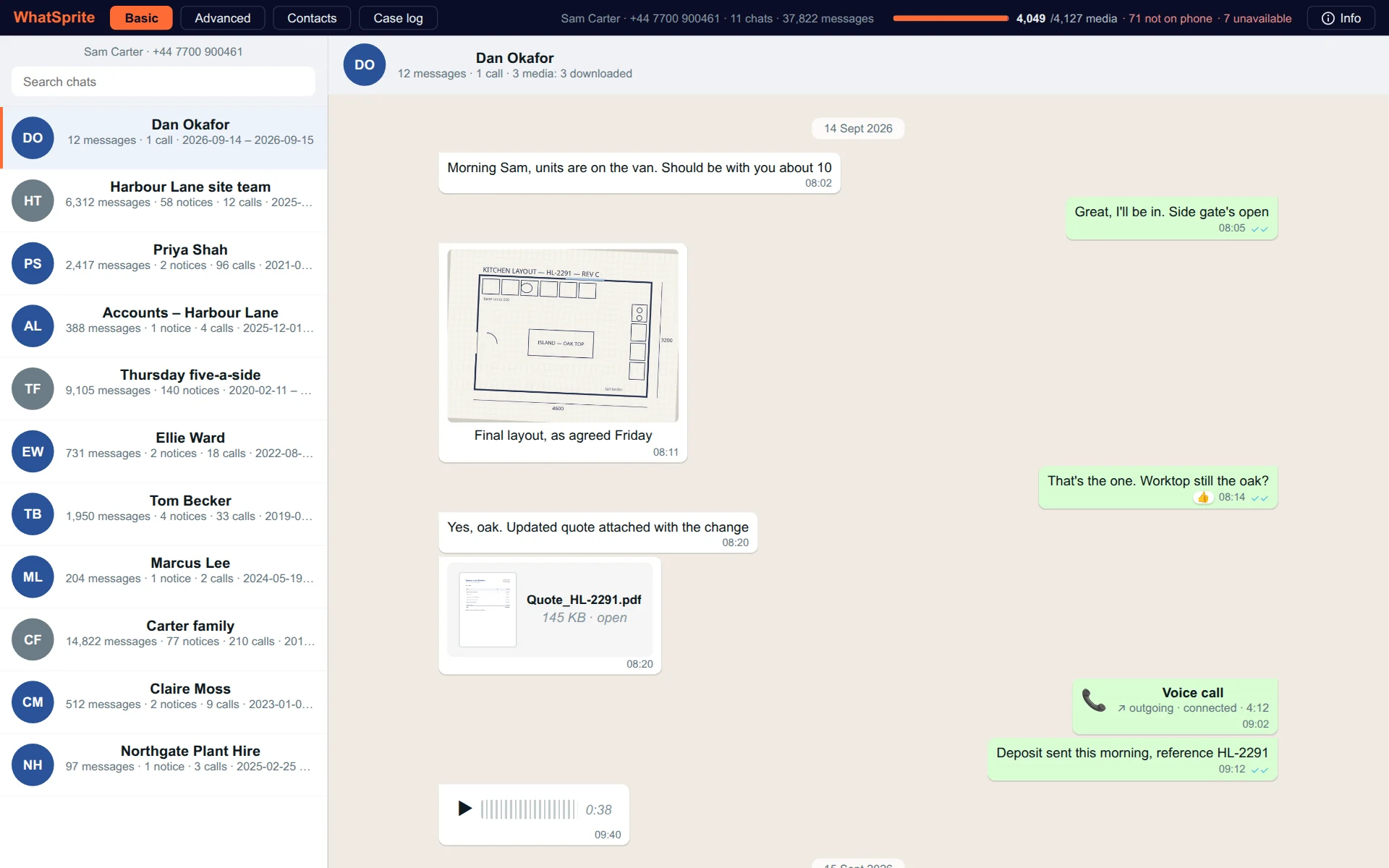The height and width of the screenshot is (868, 1389).
Task: Open the kitchen layout image
Action: point(563,336)
